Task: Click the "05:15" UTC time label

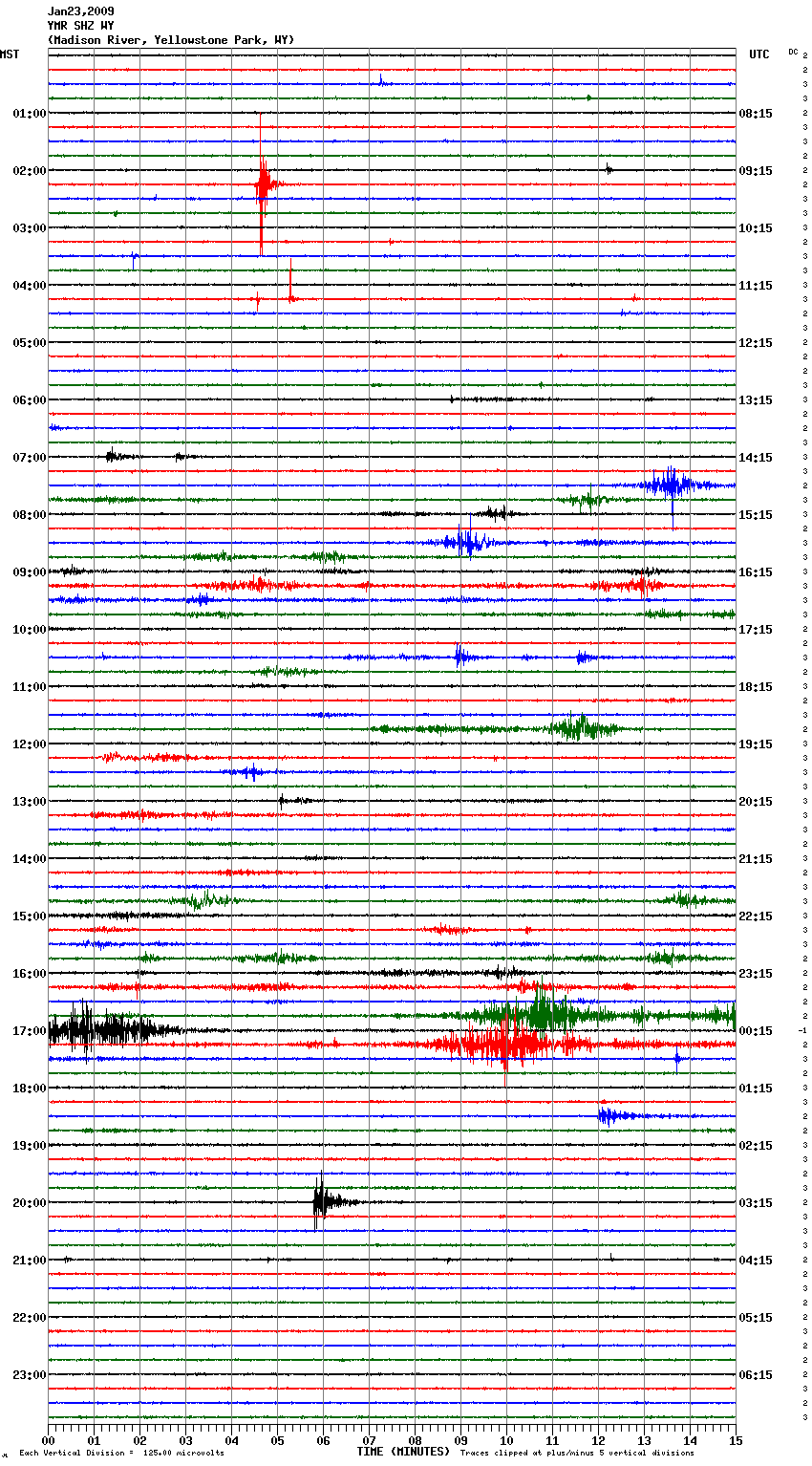Action: (756, 1318)
